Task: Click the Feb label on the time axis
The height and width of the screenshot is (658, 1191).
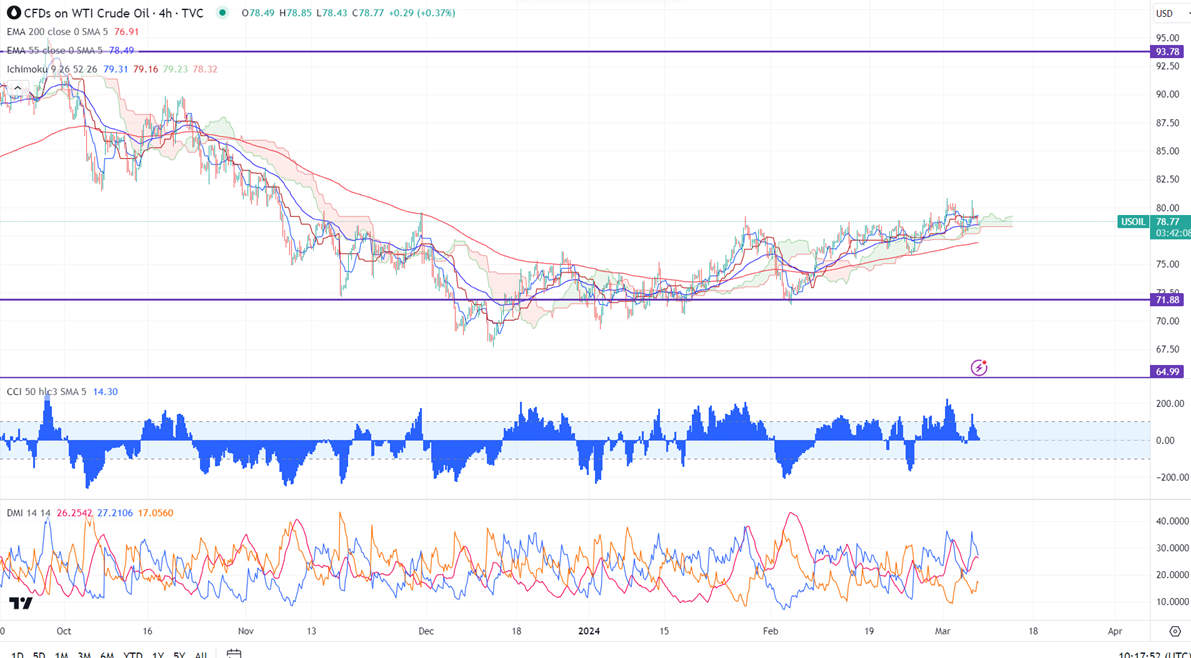Action: (772, 631)
